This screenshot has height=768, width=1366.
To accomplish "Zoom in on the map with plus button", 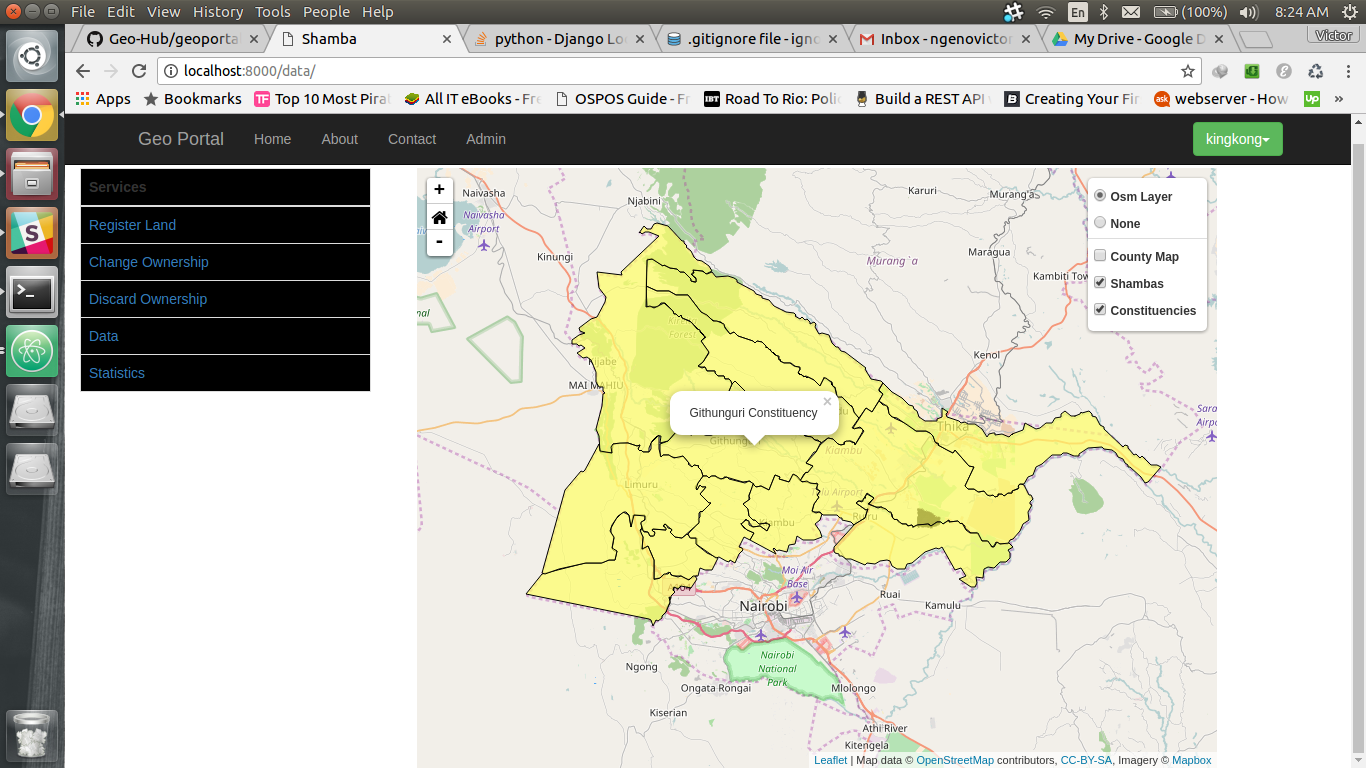I will pyautogui.click(x=439, y=190).
